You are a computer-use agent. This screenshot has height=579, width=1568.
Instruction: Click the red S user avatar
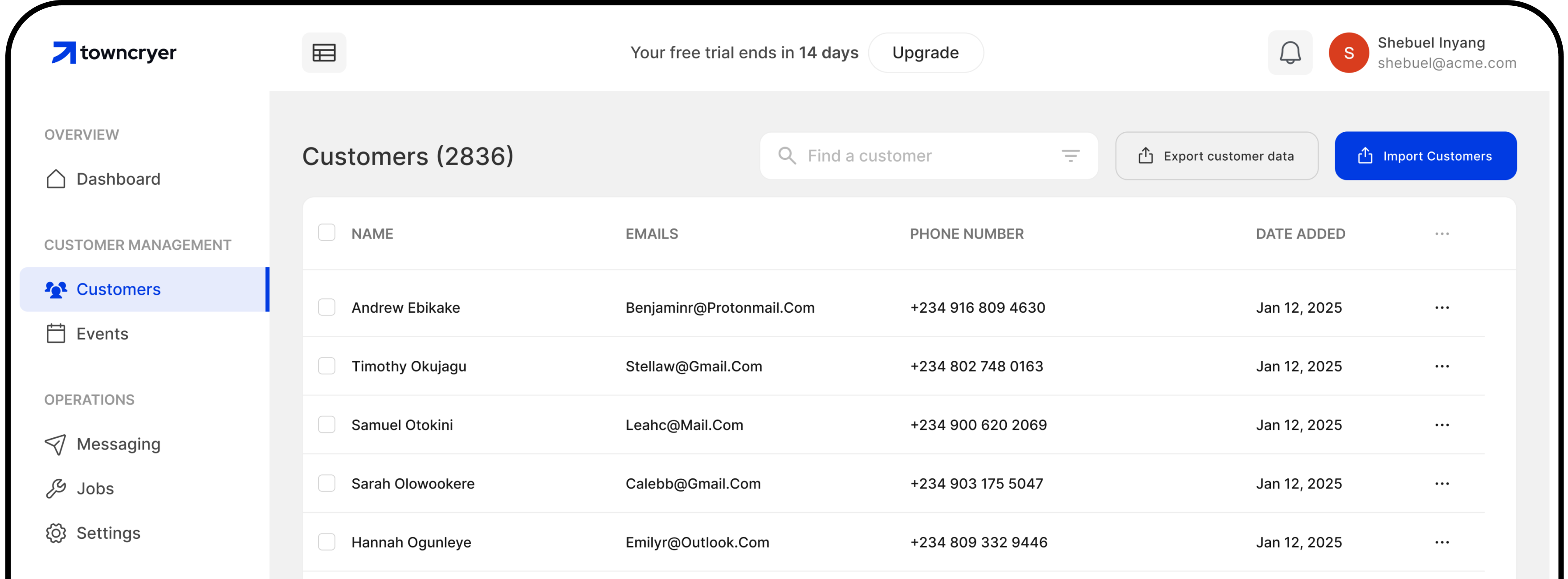pyautogui.click(x=1348, y=53)
